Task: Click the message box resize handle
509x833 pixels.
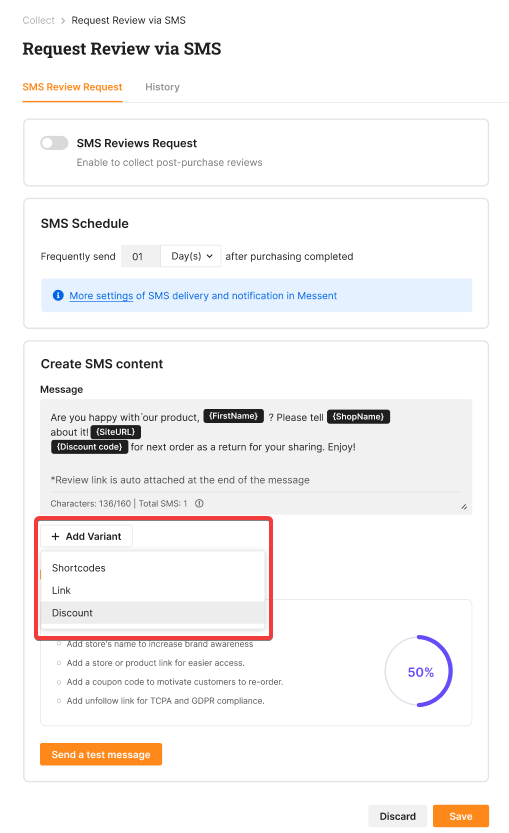Action: tap(464, 507)
